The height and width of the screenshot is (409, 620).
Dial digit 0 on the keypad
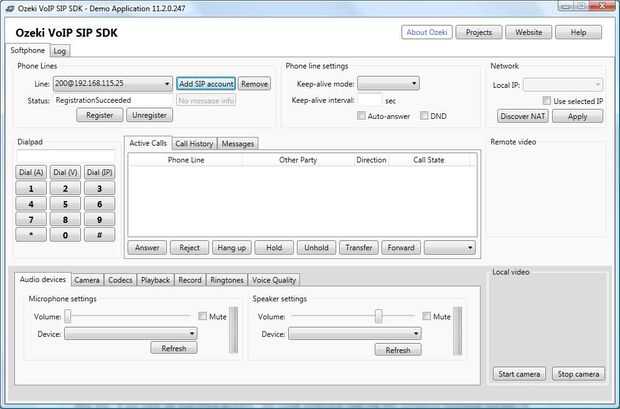pyautogui.click(x=65, y=235)
